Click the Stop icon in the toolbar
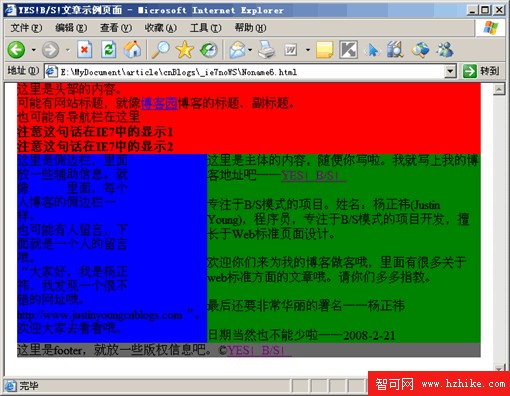Screen dimensions: 510x396 click(85, 50)
